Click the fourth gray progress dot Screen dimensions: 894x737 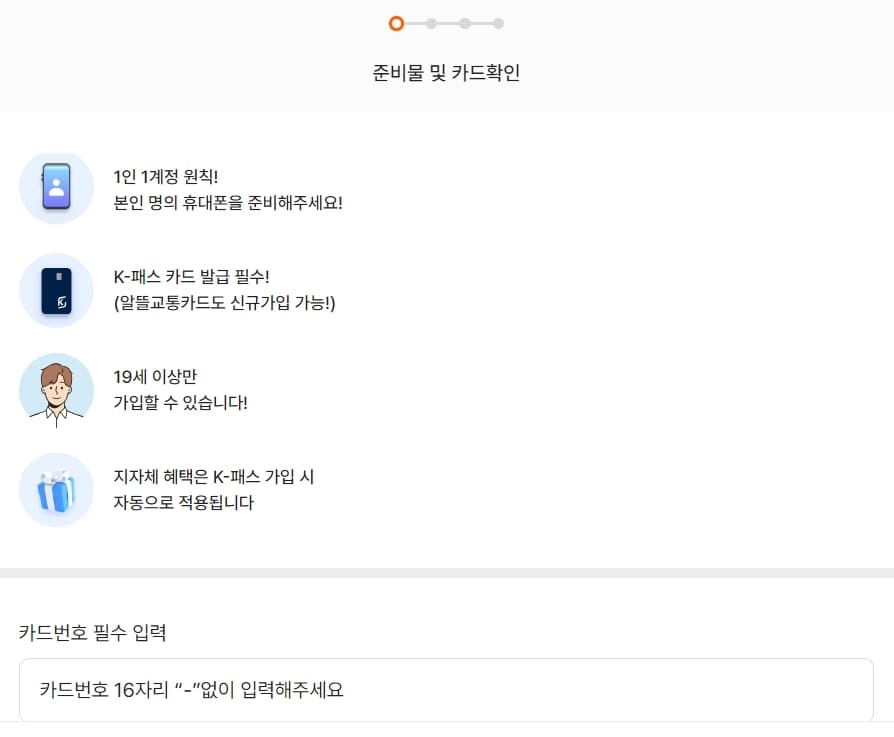coord(499,22)
